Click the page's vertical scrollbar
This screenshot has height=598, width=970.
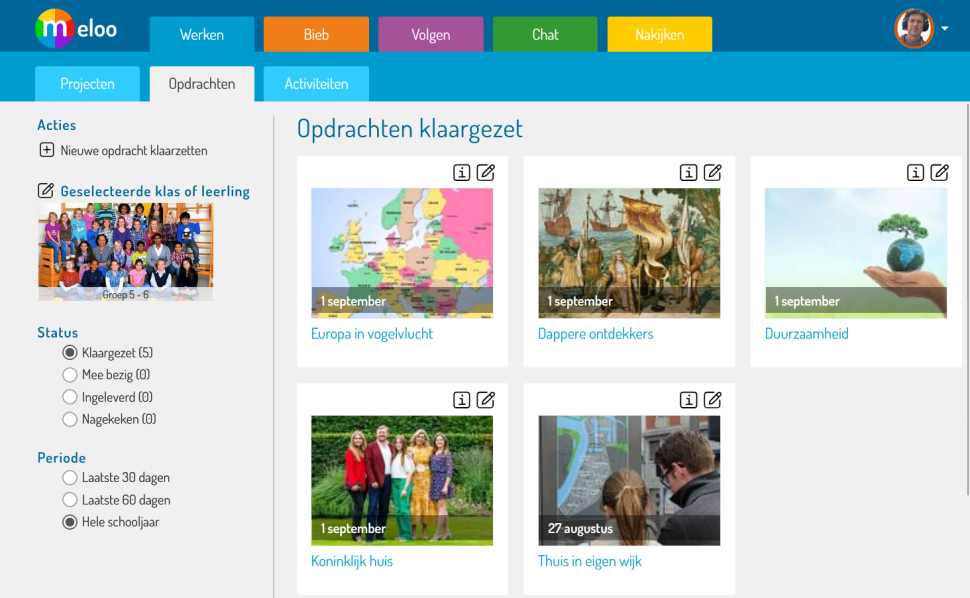coord(966,300)
